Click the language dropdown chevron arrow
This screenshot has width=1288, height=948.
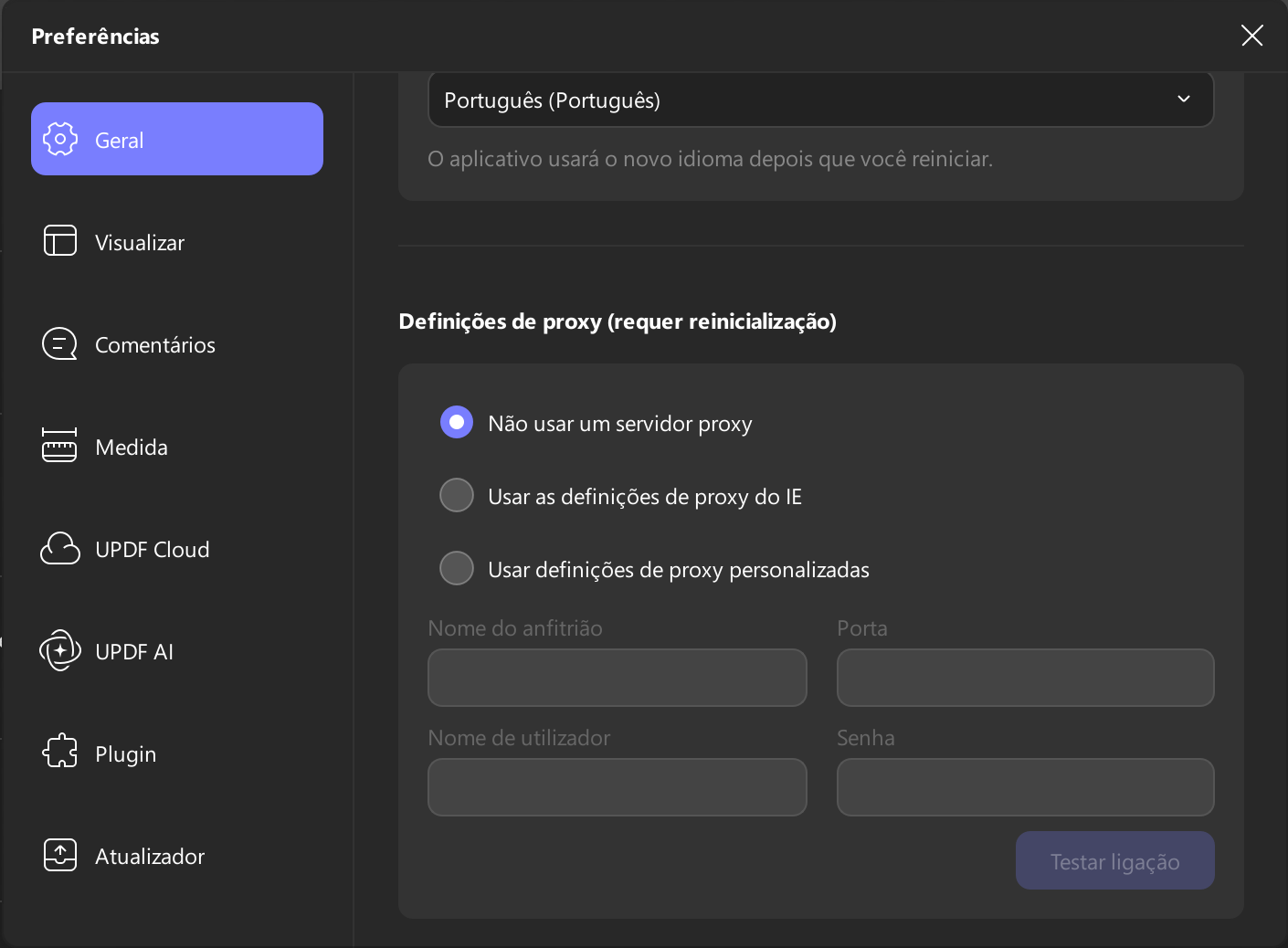coord(1184,100)
